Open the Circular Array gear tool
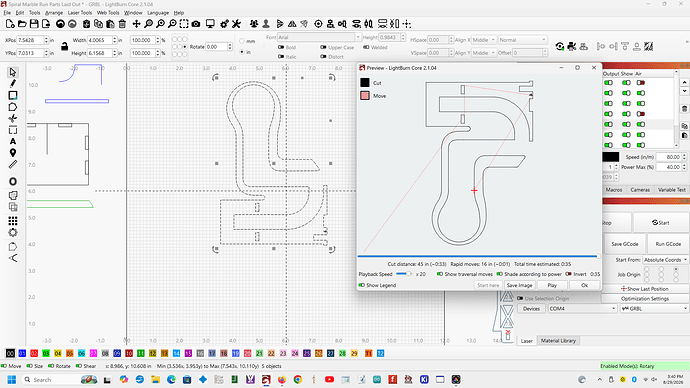The height and width of the screenshot is (388, 690). (x=13, y=232)
